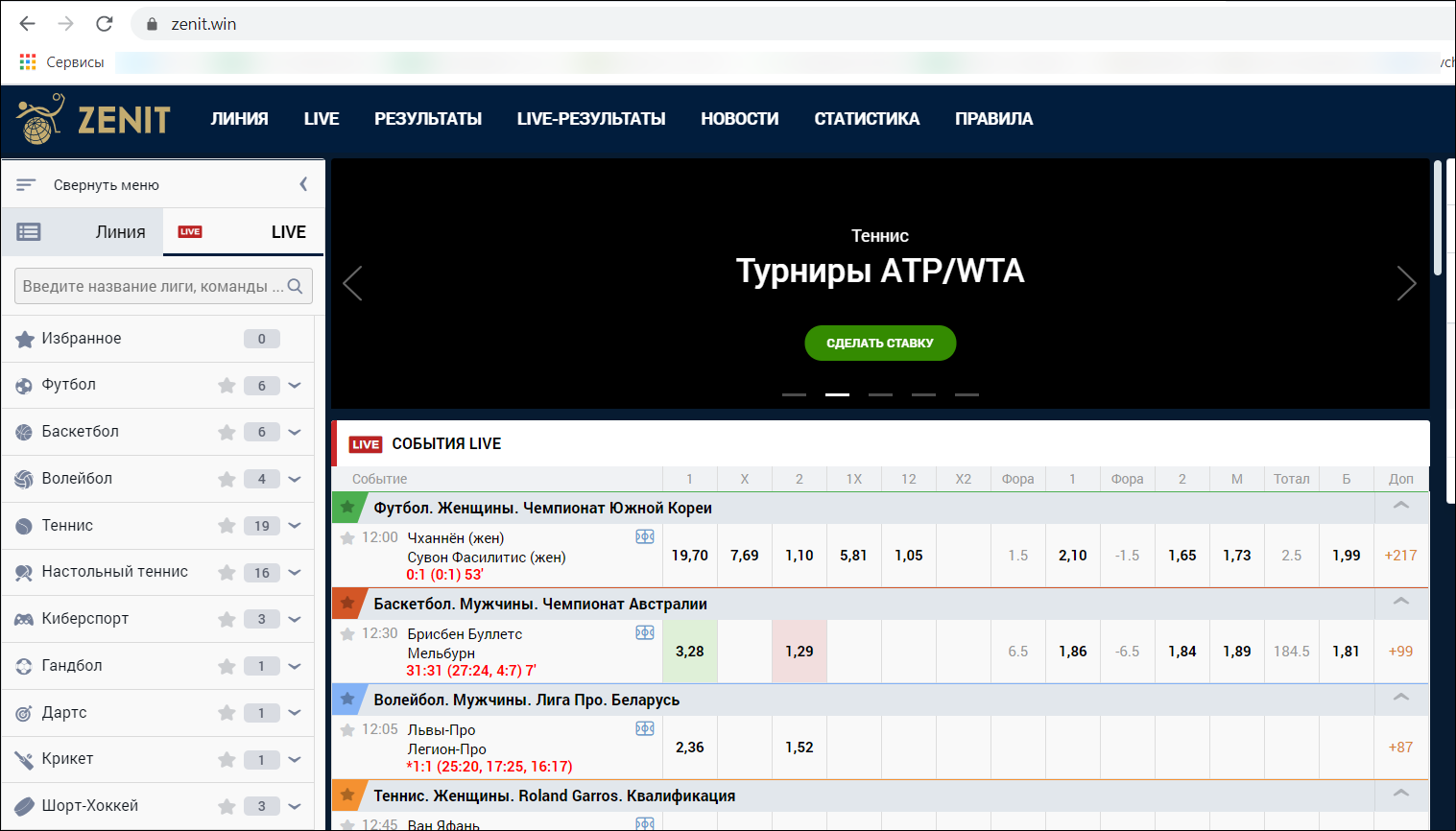This screenshot has height=831, width=1456.
Task: Collapse Чемпионат Австралии section
Action: pos(1401,602)
